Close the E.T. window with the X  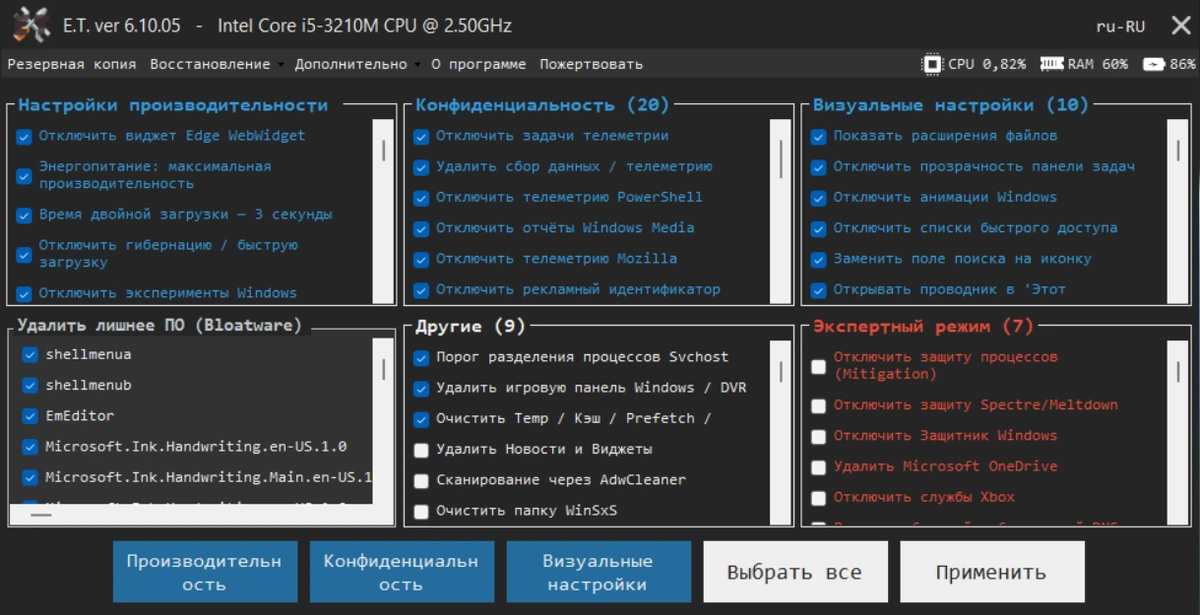point(1180,26)
